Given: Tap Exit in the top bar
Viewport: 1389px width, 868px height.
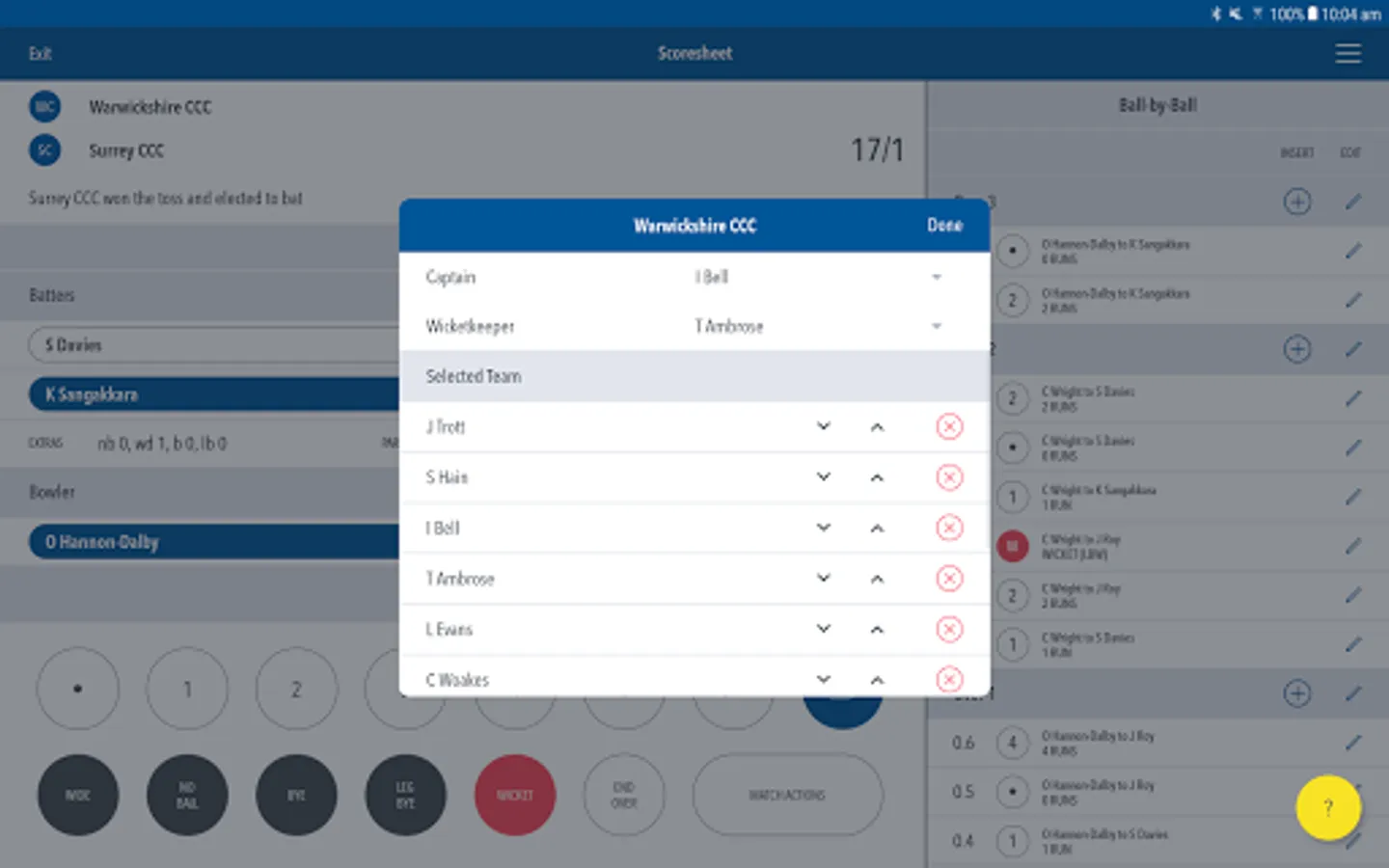Looking at the screenshot, I should 41,54.
